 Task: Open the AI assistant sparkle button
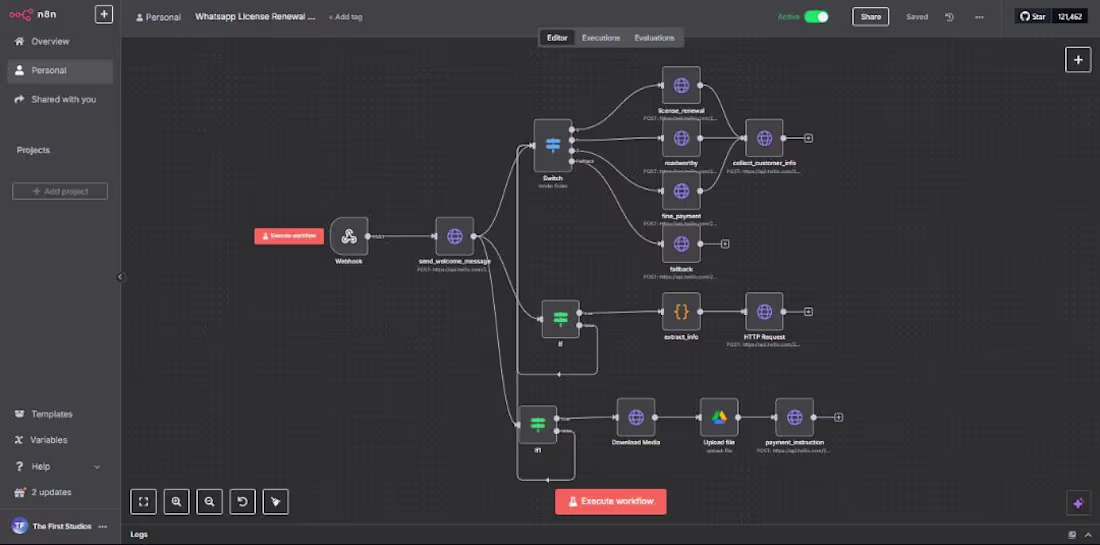click(x=1078, y=502)
